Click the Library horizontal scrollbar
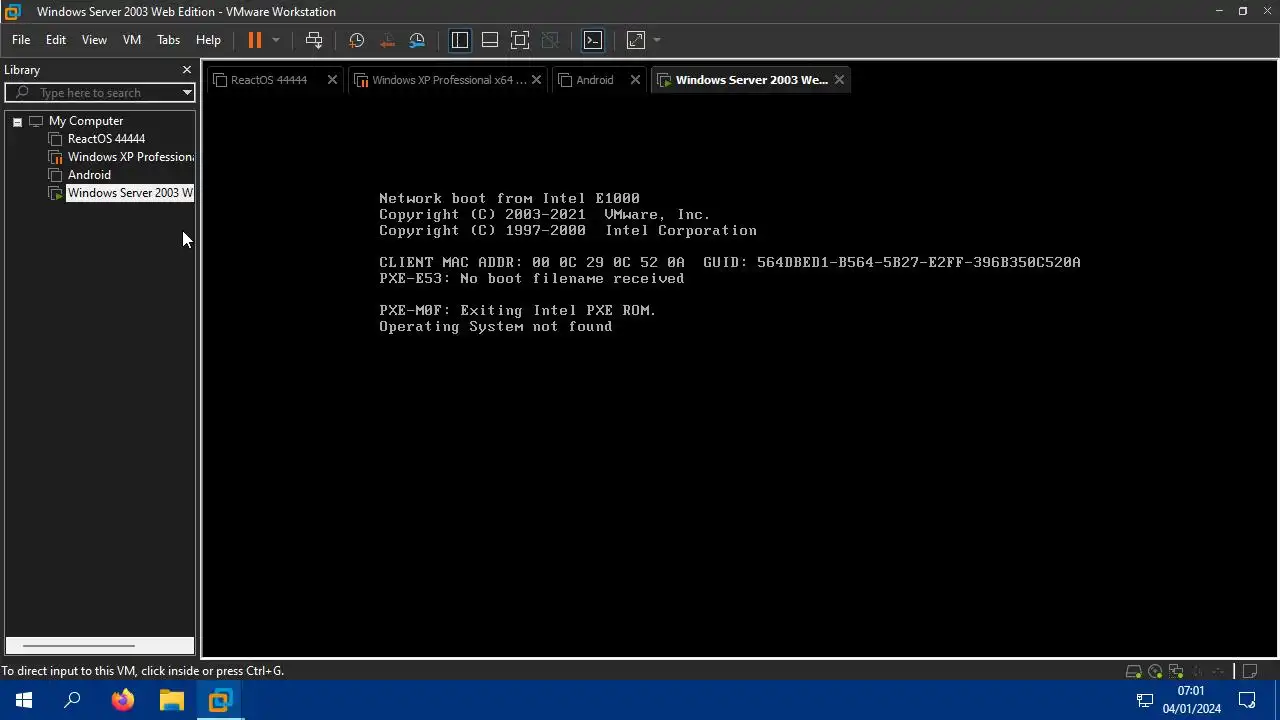Viewport: 1280px width, 720px height. coord(78,646)
